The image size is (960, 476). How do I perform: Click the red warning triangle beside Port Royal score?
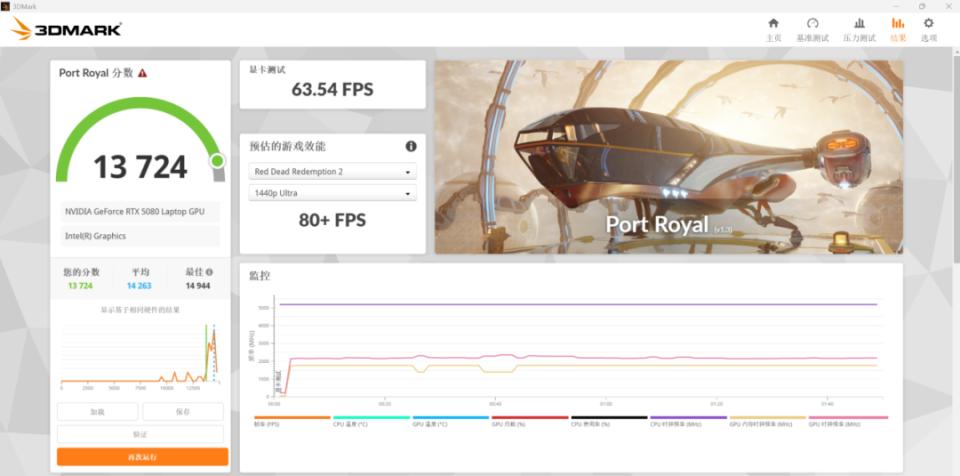[x=143, y=73]
